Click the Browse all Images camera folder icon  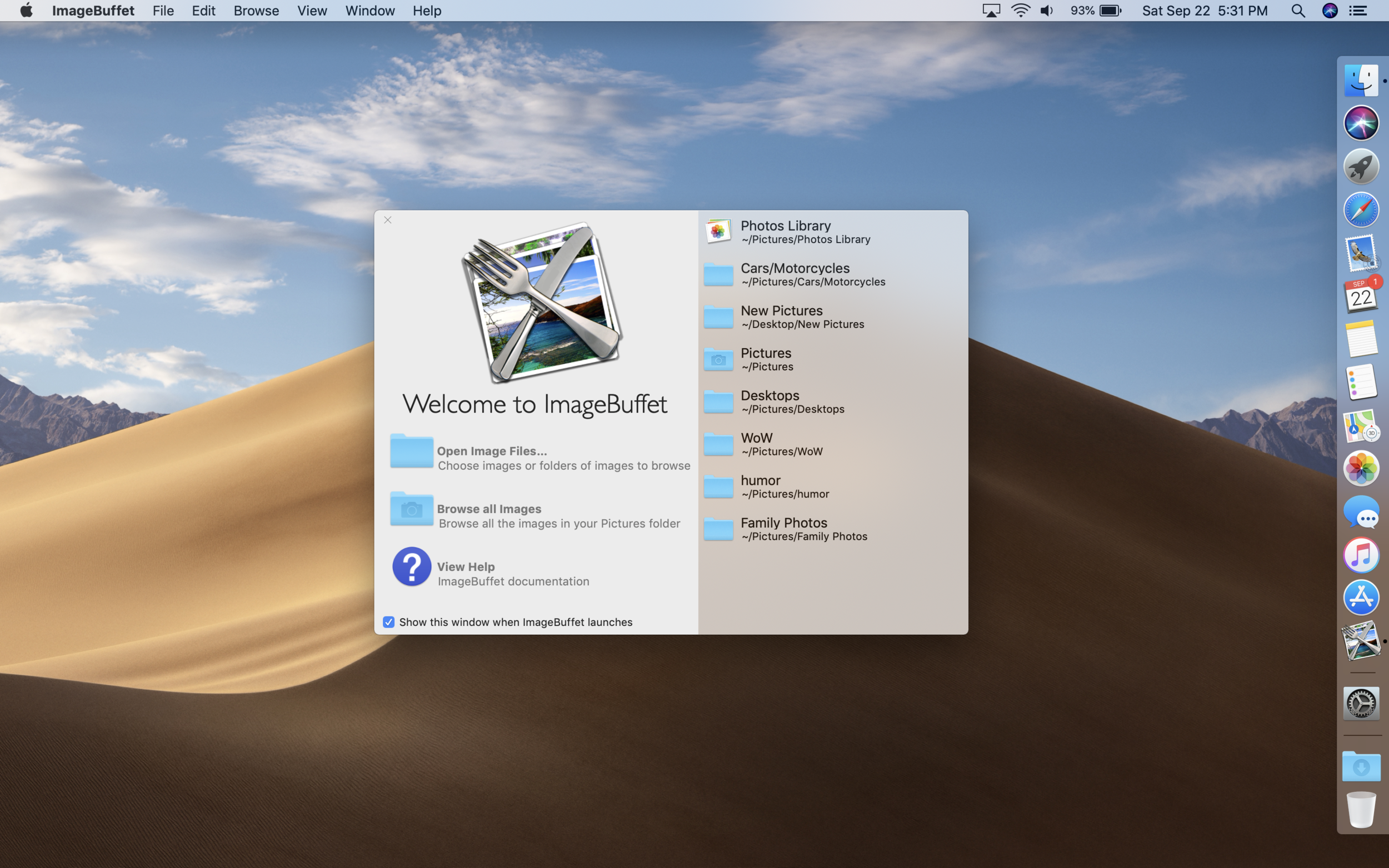coord(412,509)
